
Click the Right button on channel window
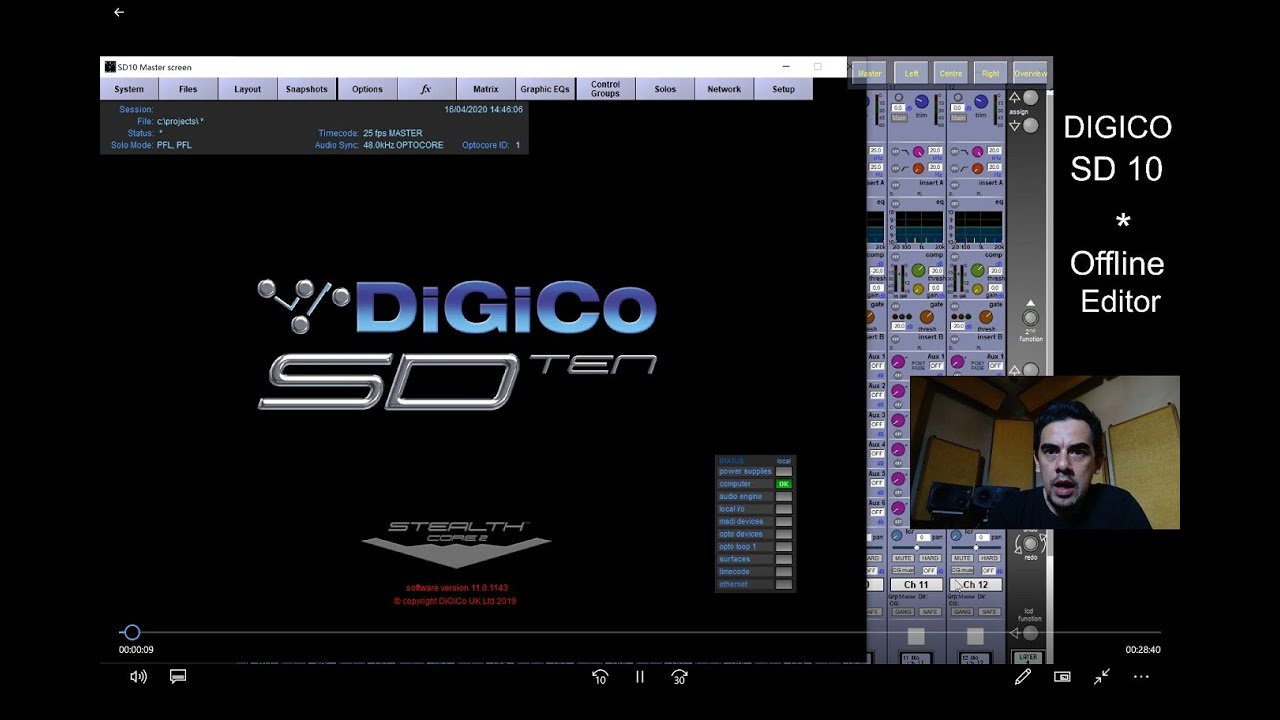[x=990, y=73]
